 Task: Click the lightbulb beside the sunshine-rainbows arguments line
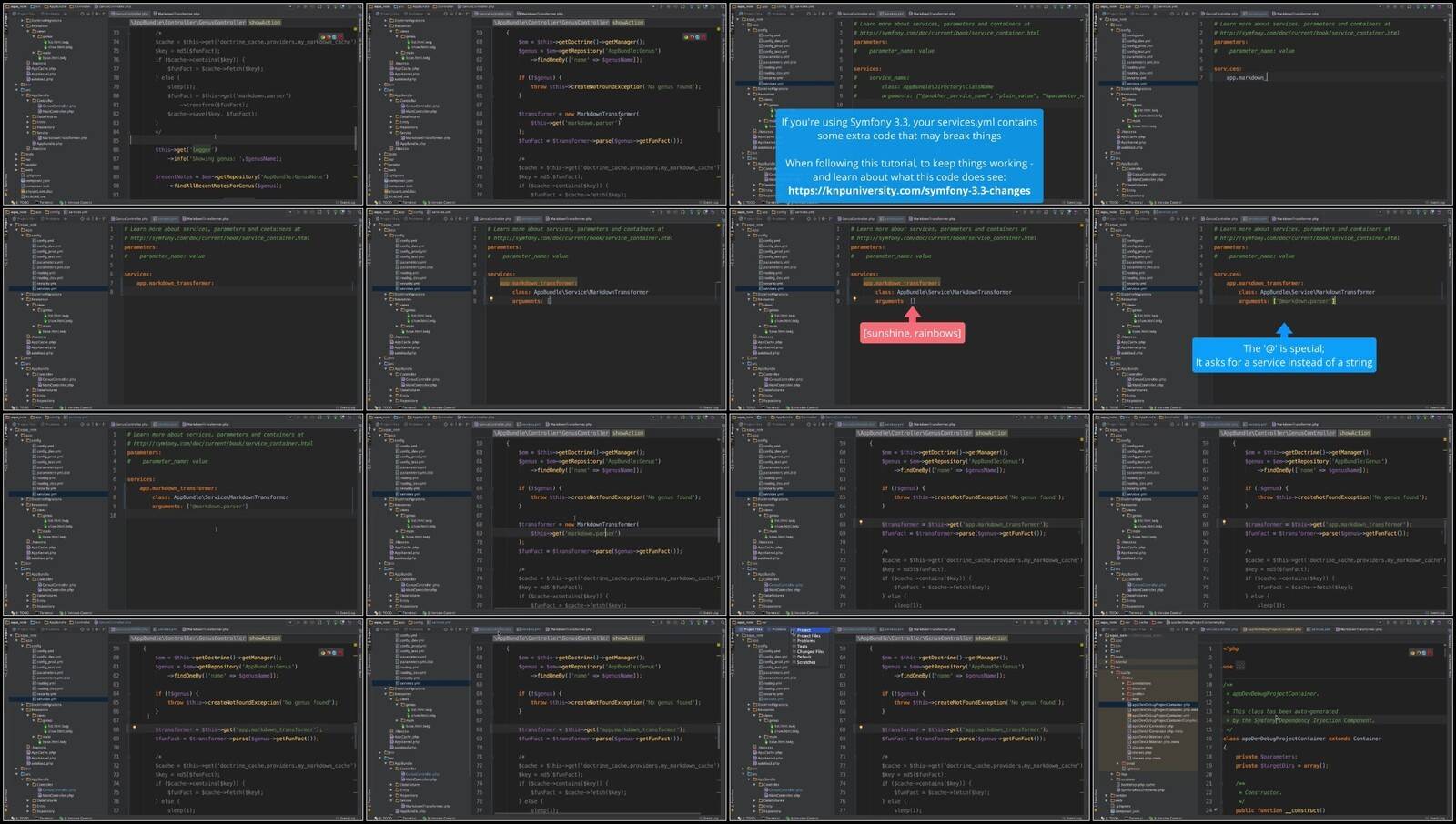click(854, 299)
